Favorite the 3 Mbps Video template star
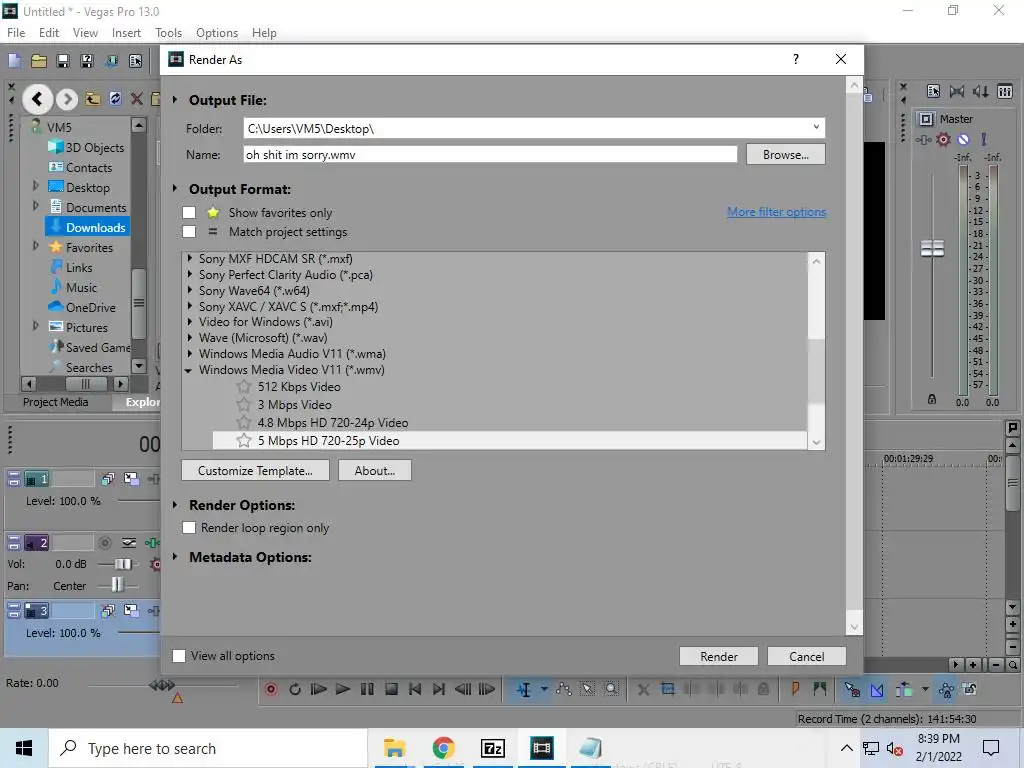Screen dimensions: 1024x768 (x=244, y=405)
